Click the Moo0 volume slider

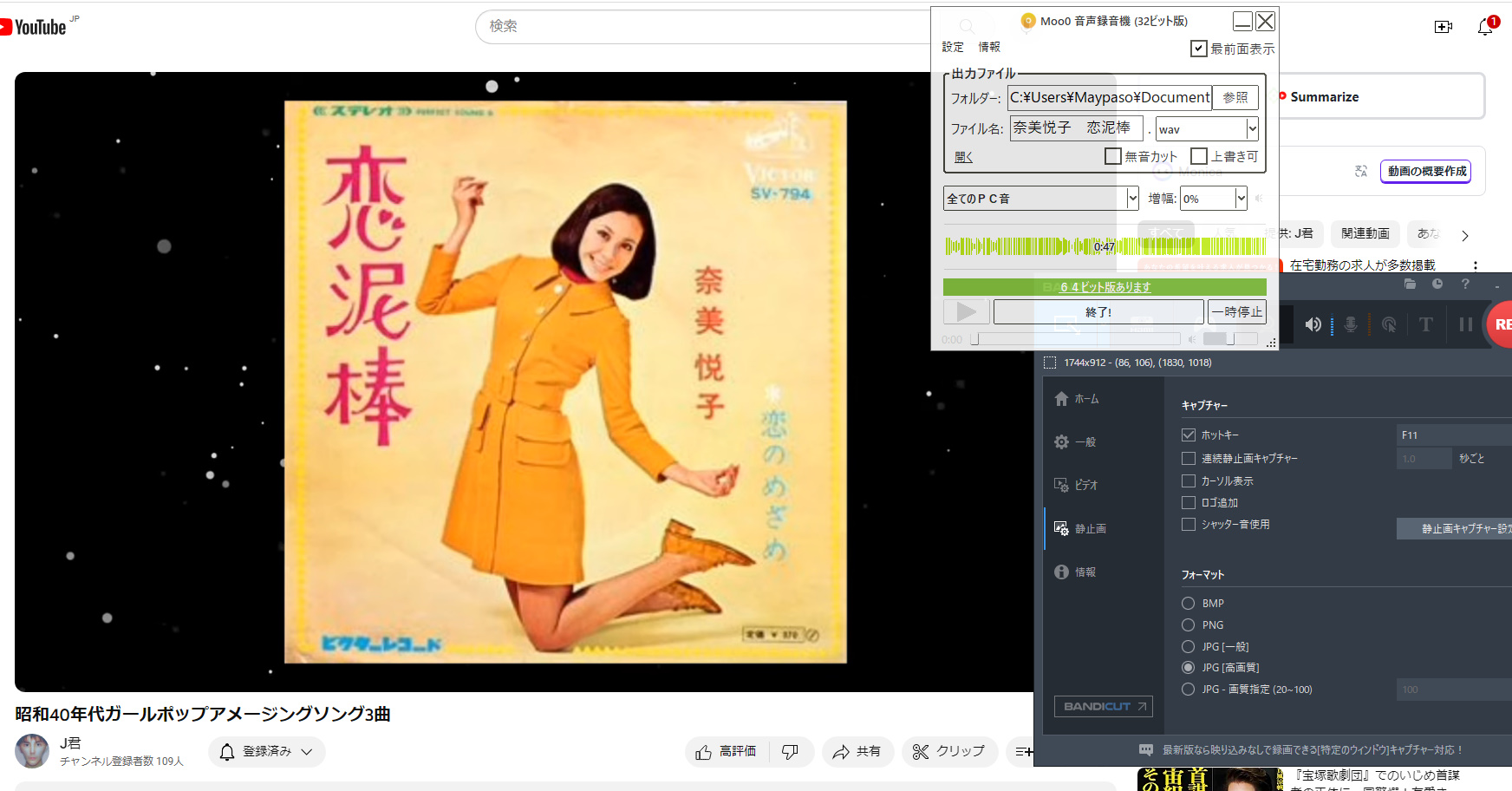point(1229,339)
